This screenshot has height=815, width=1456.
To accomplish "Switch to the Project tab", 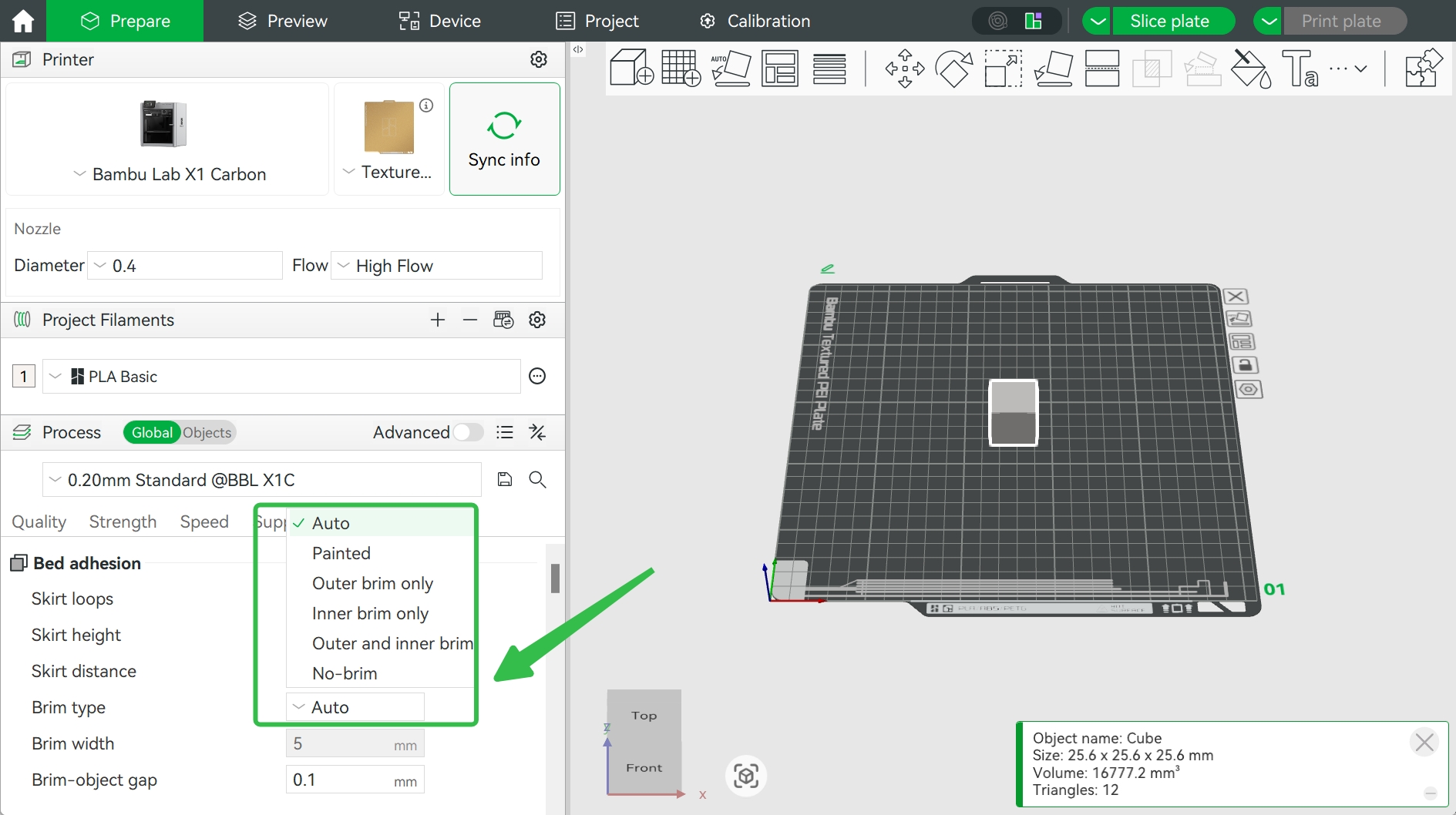I will pos(597,21).
